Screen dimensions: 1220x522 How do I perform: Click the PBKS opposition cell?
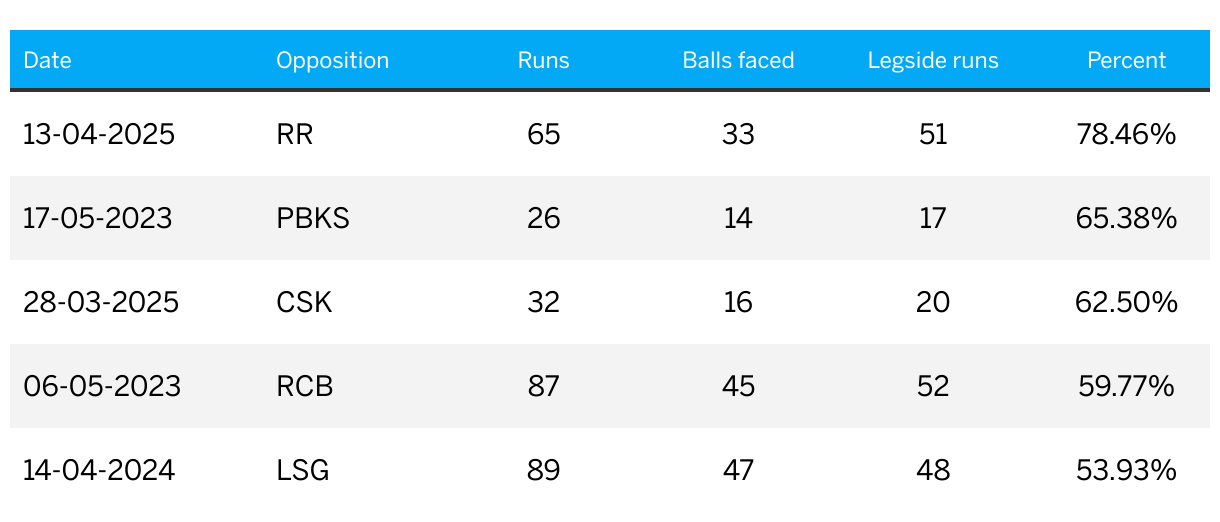pos(313,218)
